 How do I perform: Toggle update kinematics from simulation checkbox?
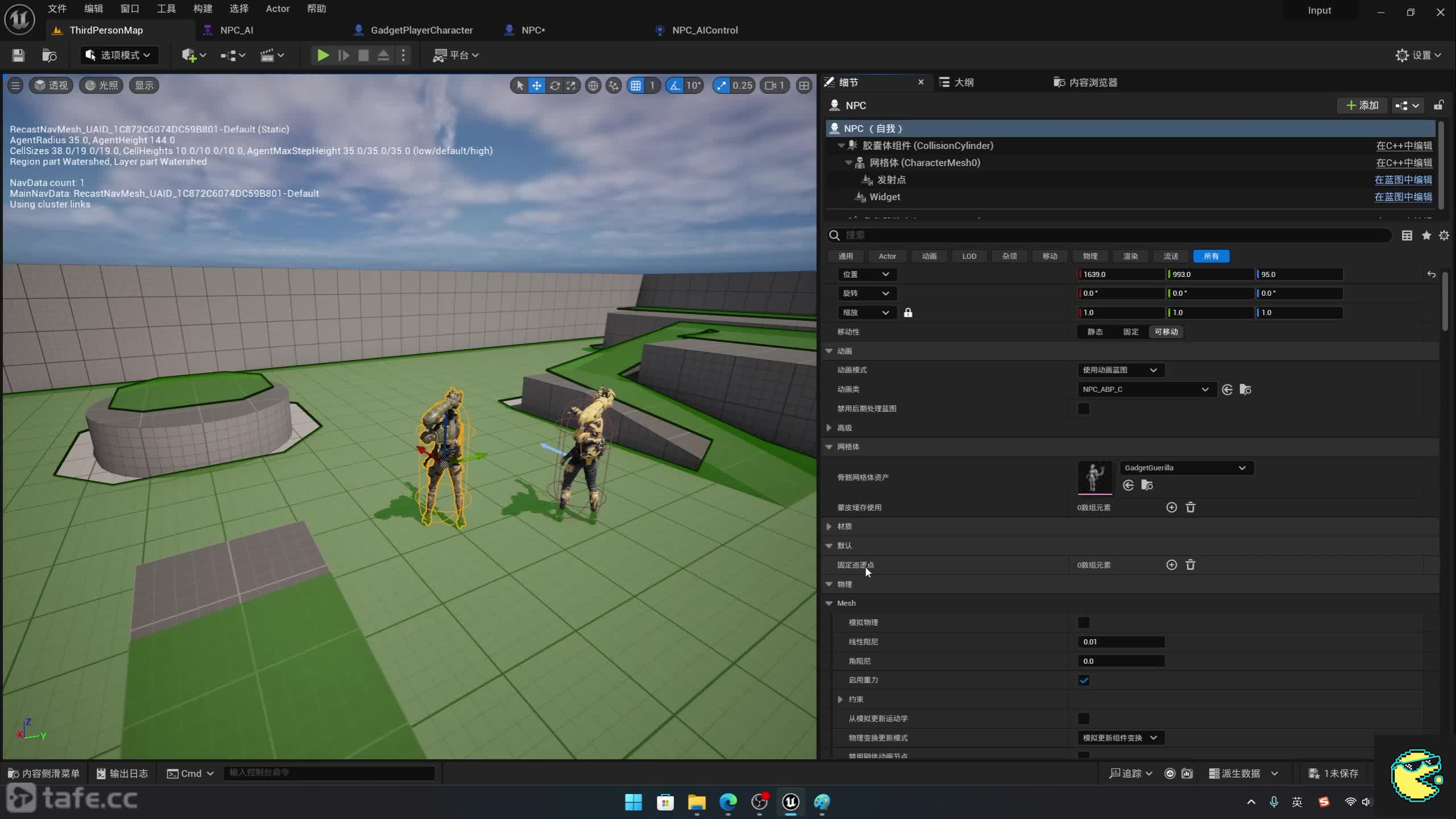coord(1084,719)
